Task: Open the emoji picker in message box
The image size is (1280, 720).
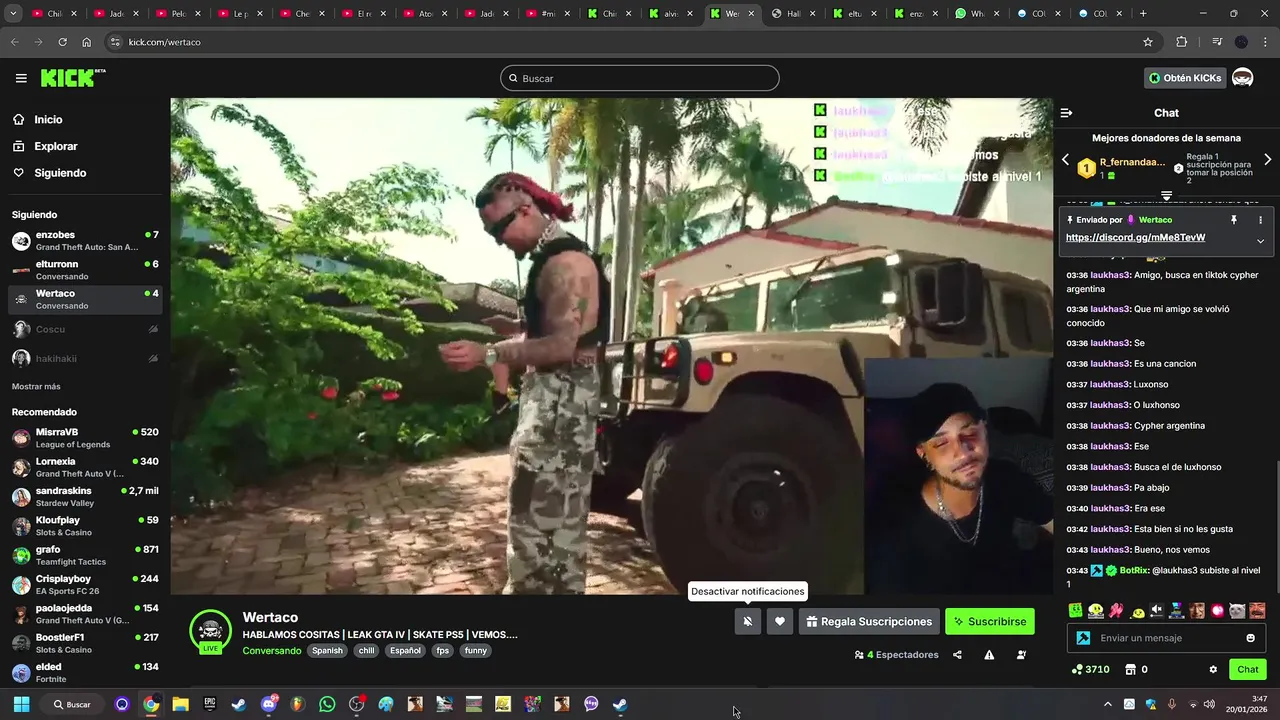Action: tap(1250, 638)
